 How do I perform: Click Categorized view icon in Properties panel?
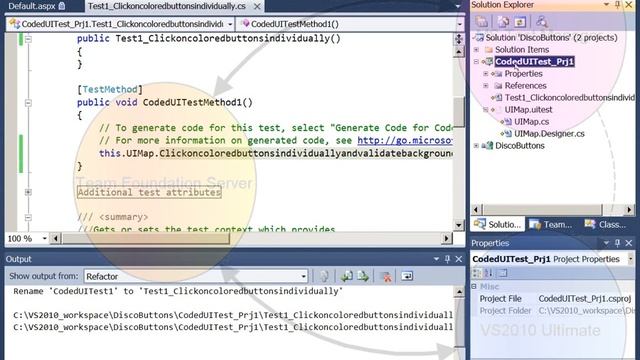(x=476, y=273)
